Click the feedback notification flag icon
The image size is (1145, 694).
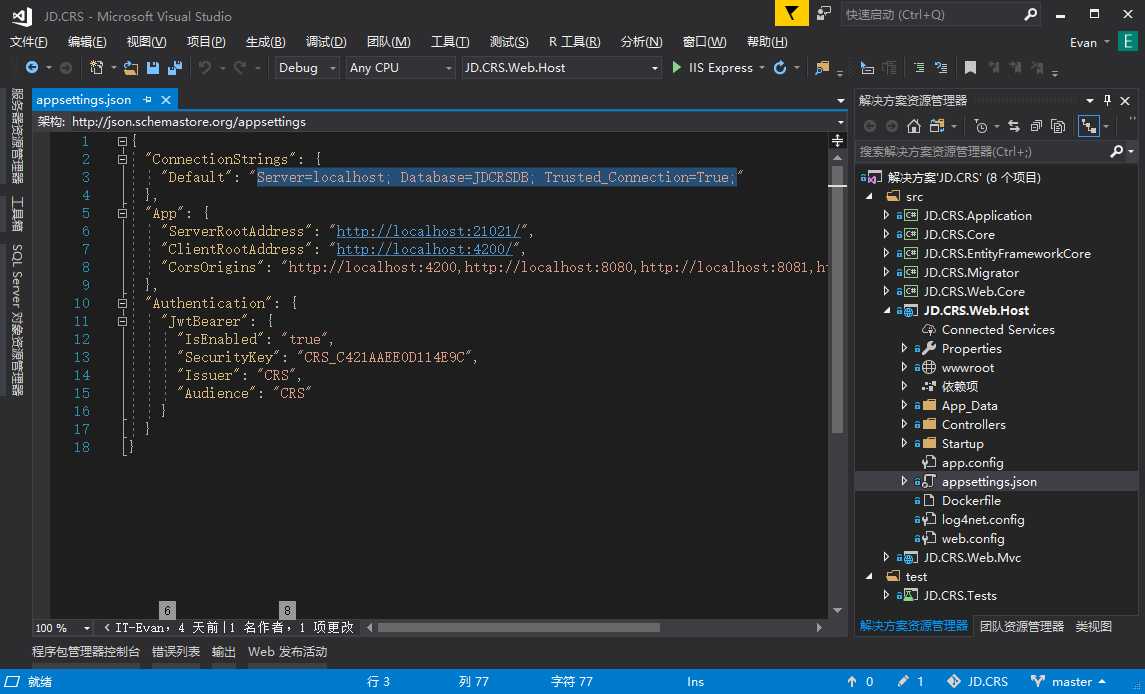tap(792, 13)
